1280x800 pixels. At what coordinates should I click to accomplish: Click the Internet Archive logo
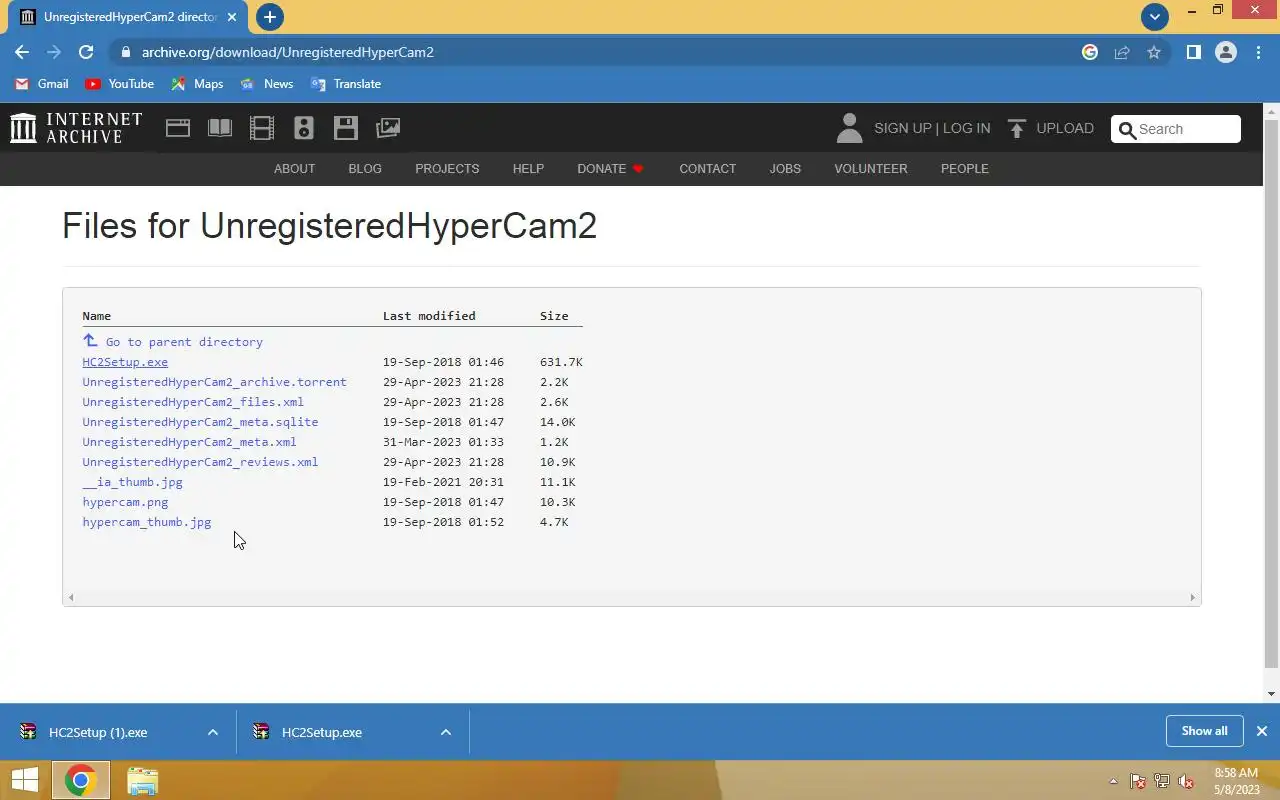tap(76, 128)
